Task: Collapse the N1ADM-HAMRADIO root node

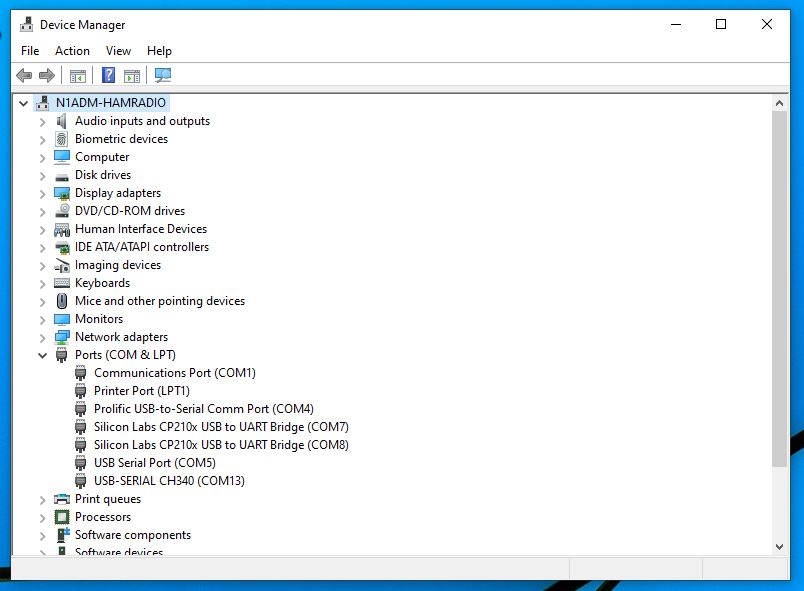Action: point(23,103)
